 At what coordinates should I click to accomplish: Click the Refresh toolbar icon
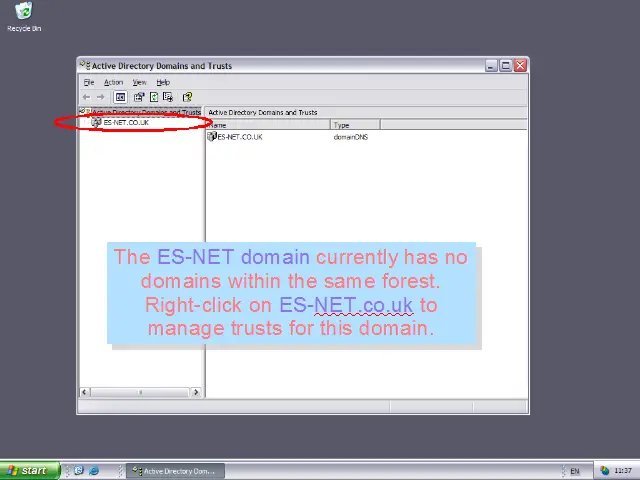tap(154, 97)
